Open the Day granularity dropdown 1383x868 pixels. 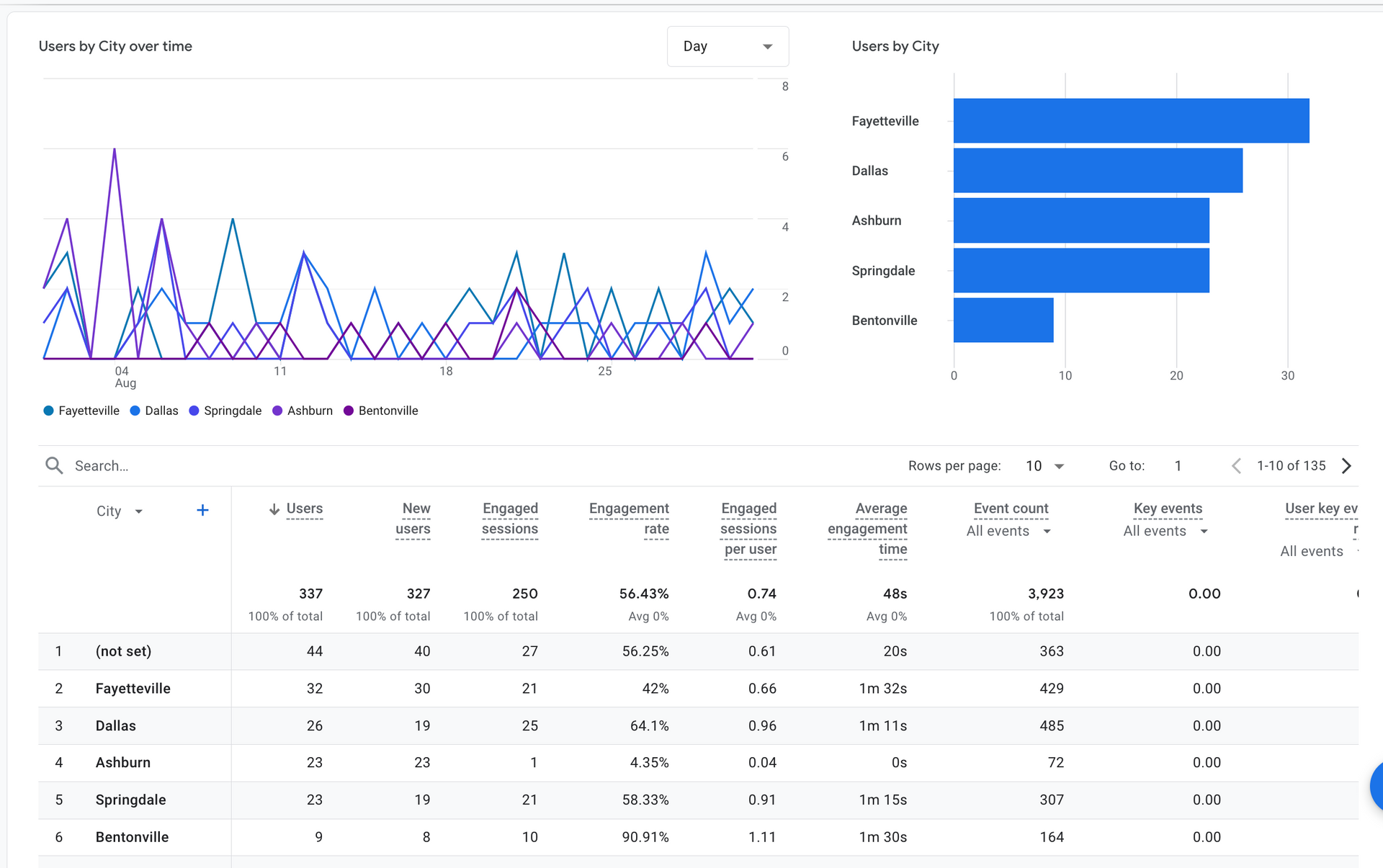728,46
